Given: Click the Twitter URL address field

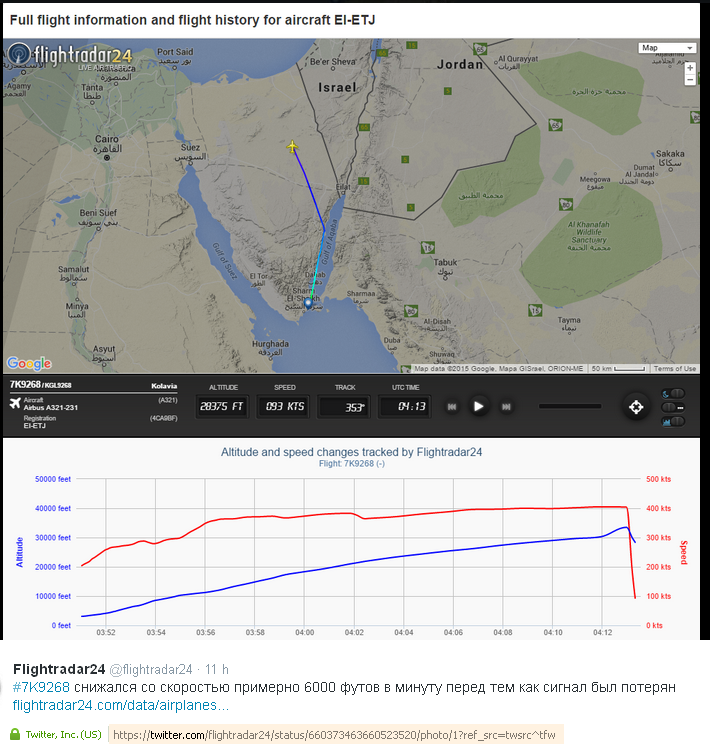Looking at the screenshot, I should click(x=335, y=735).
